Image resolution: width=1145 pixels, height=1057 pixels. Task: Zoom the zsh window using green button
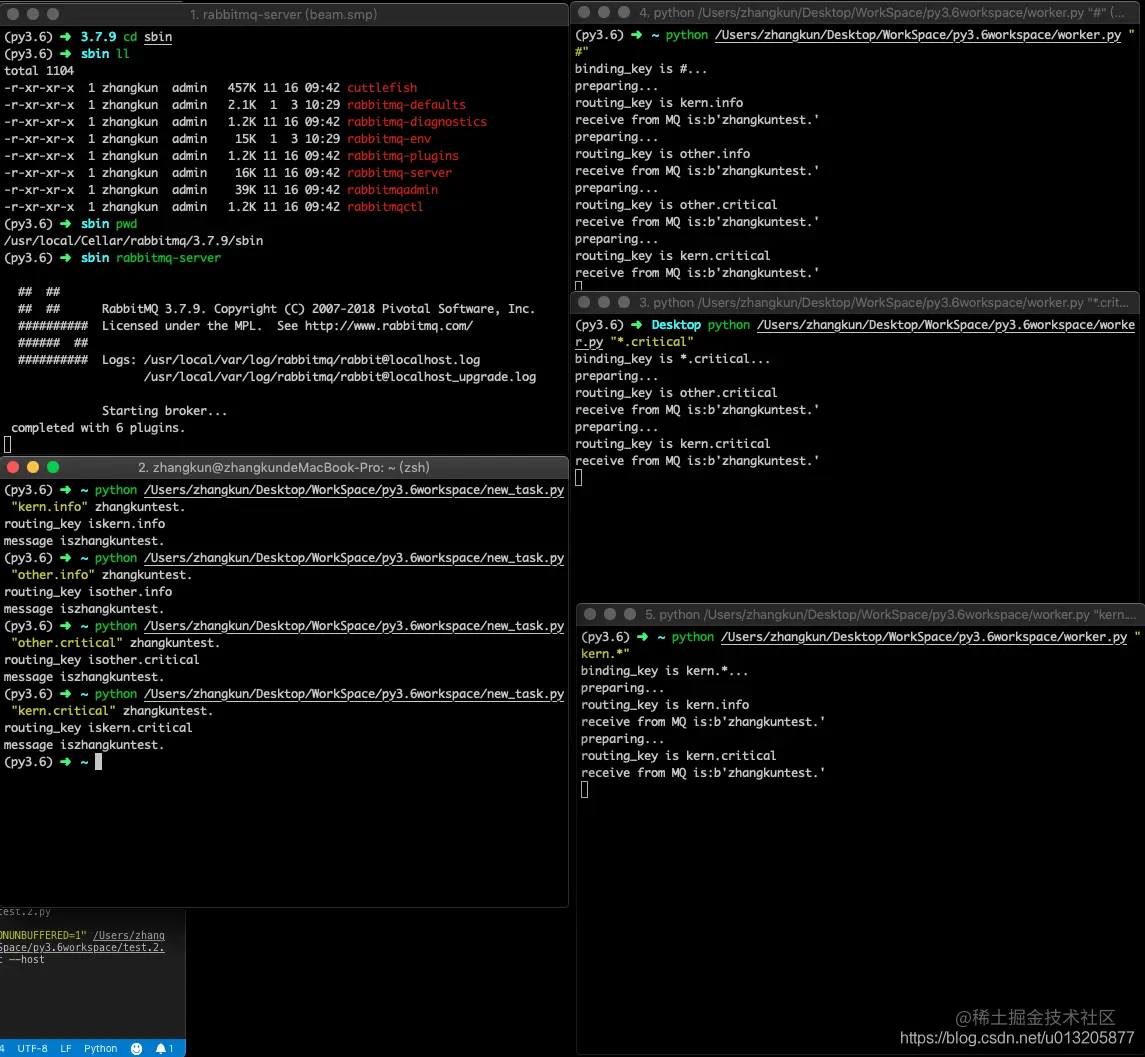click(53, 468)
